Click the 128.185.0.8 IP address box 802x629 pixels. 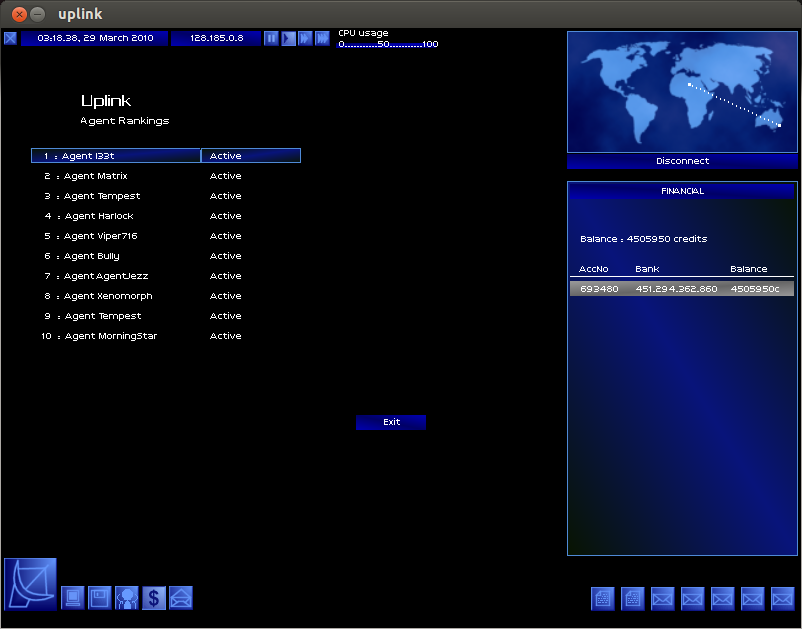(216, 38)
